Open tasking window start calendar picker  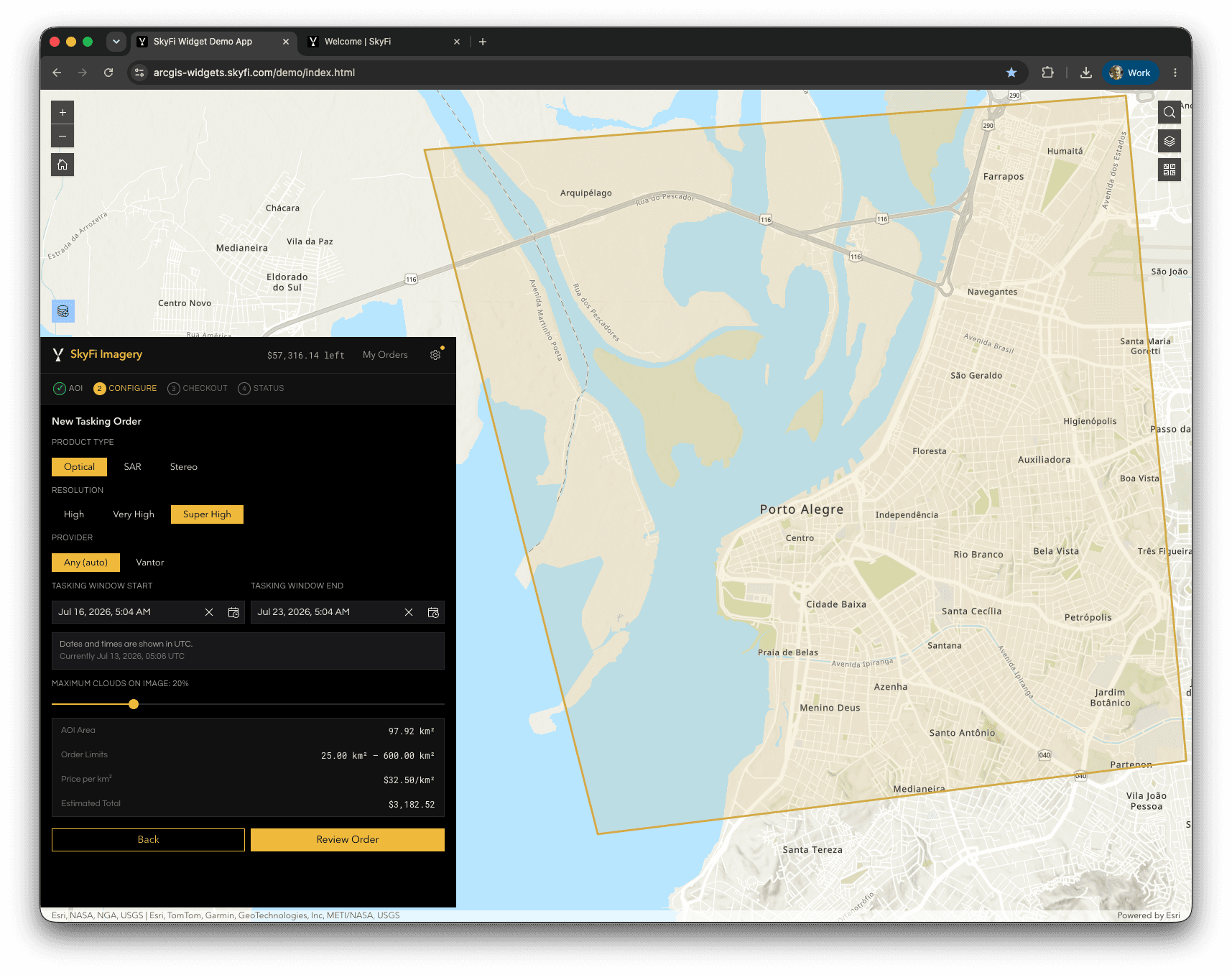pyautogui.click(x=233, y=612)
